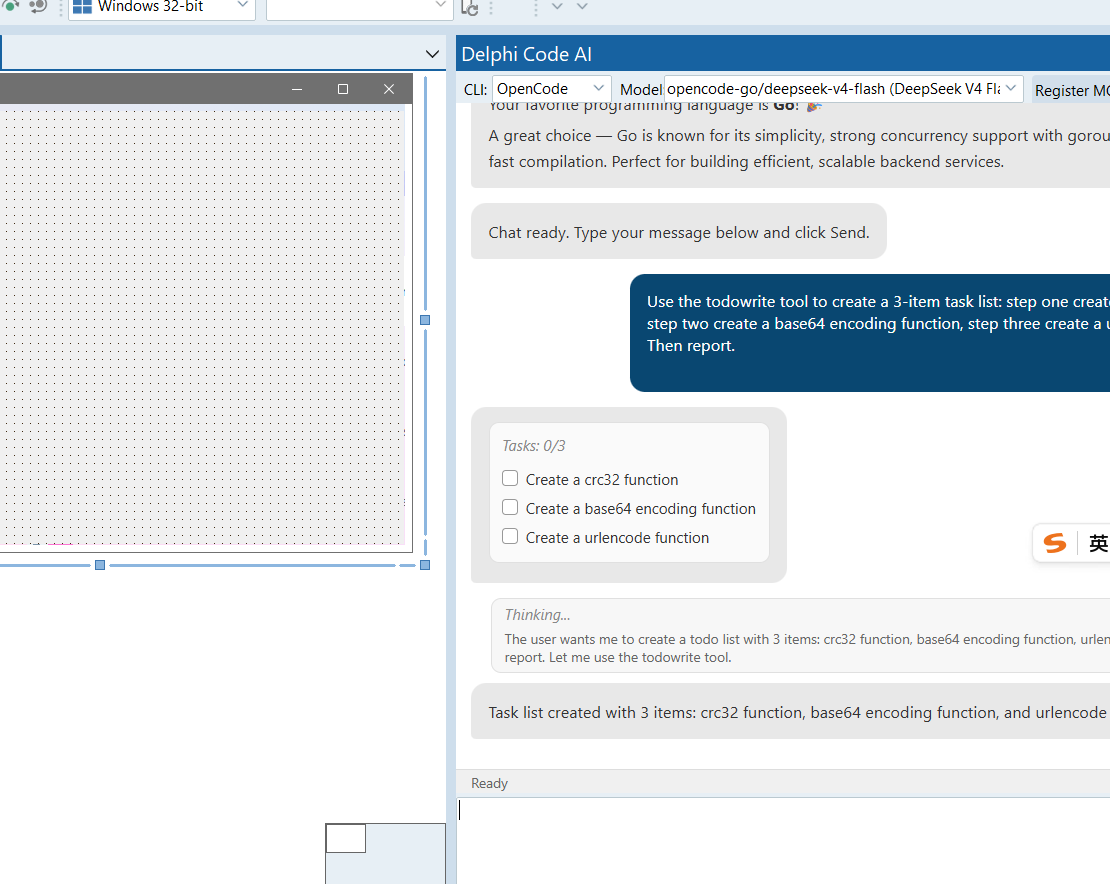
Task: Click the Windows logo icon in the platform selector
Action: coord(82,6)
